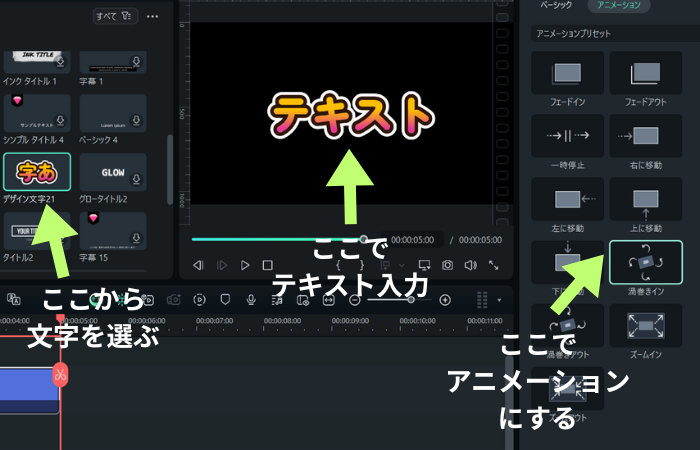700x450 pixels.
Task: Click the timeline zoom slider handle
Action: (411, 300)
